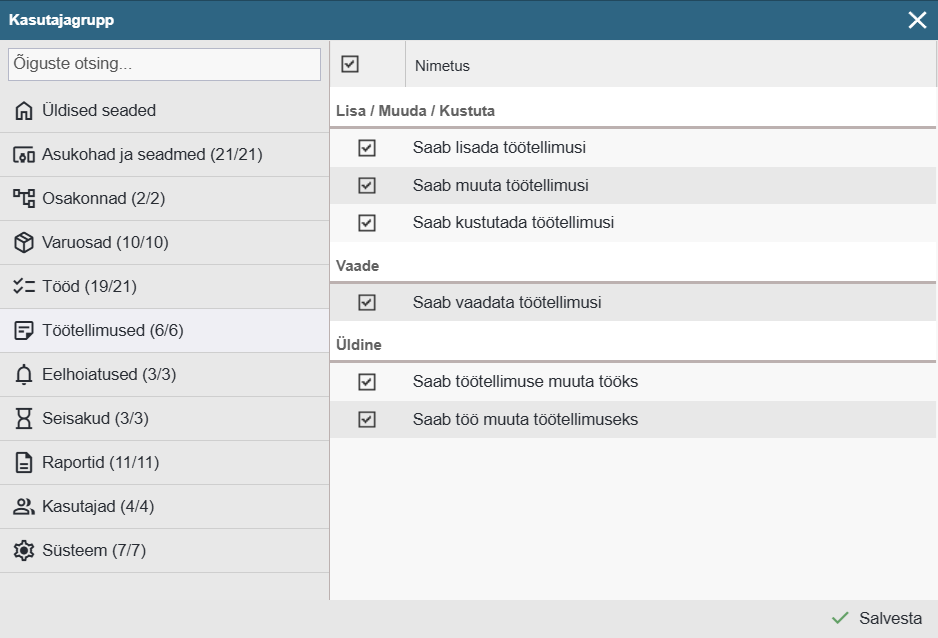This screenshot has width=938, height=638.
Task: Select Töötellimused (6/6) category
Action: coord(112,331)
